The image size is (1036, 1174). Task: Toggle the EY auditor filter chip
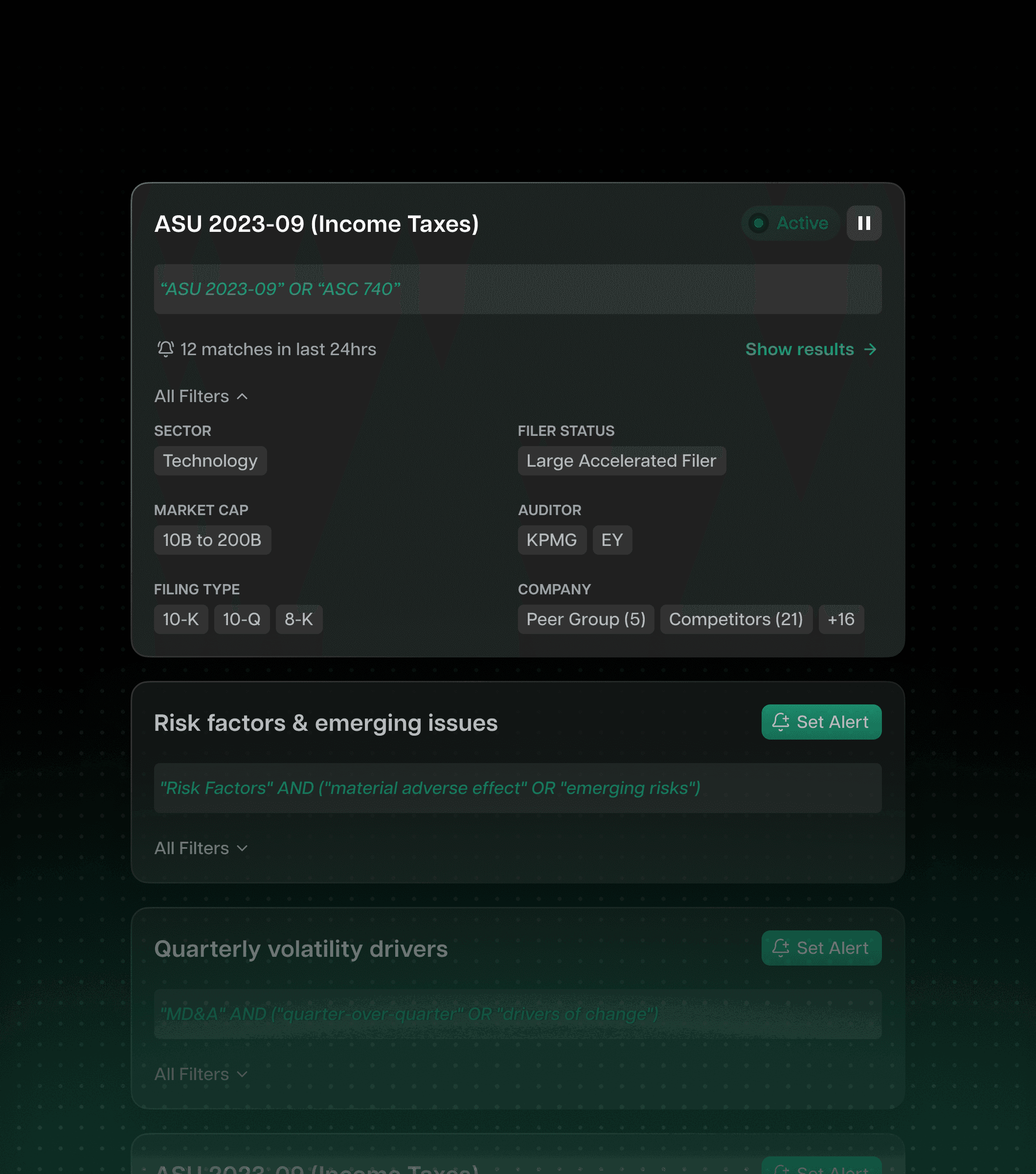(612, 540)
